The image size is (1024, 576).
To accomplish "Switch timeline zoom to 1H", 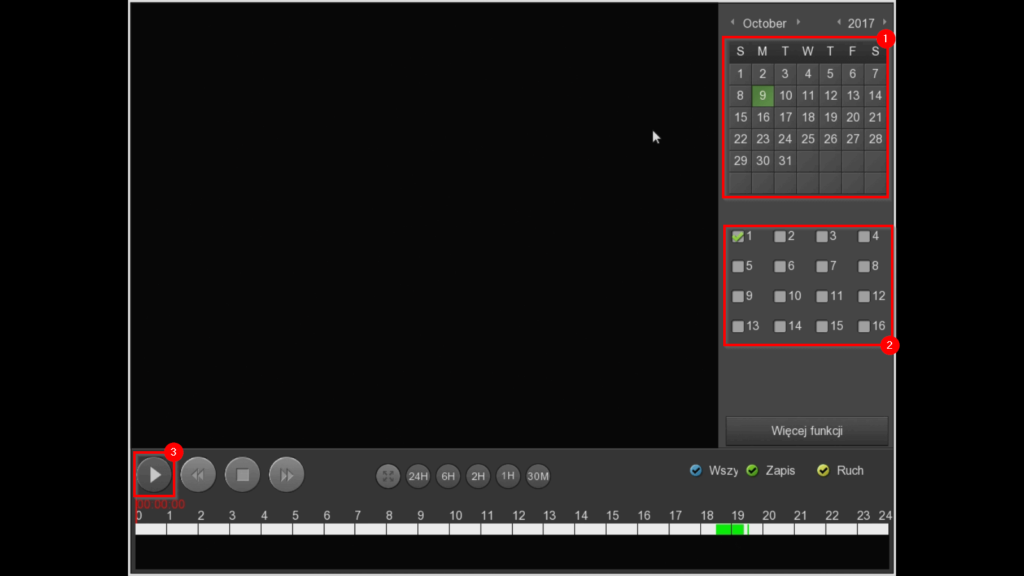I will (x=508, y=476).
